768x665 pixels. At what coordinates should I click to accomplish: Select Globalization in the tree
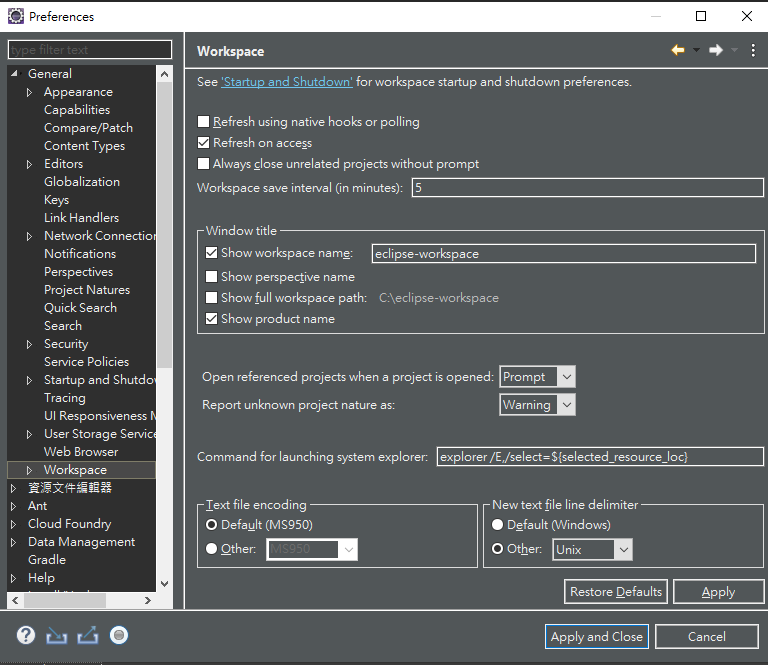(82, 182)
